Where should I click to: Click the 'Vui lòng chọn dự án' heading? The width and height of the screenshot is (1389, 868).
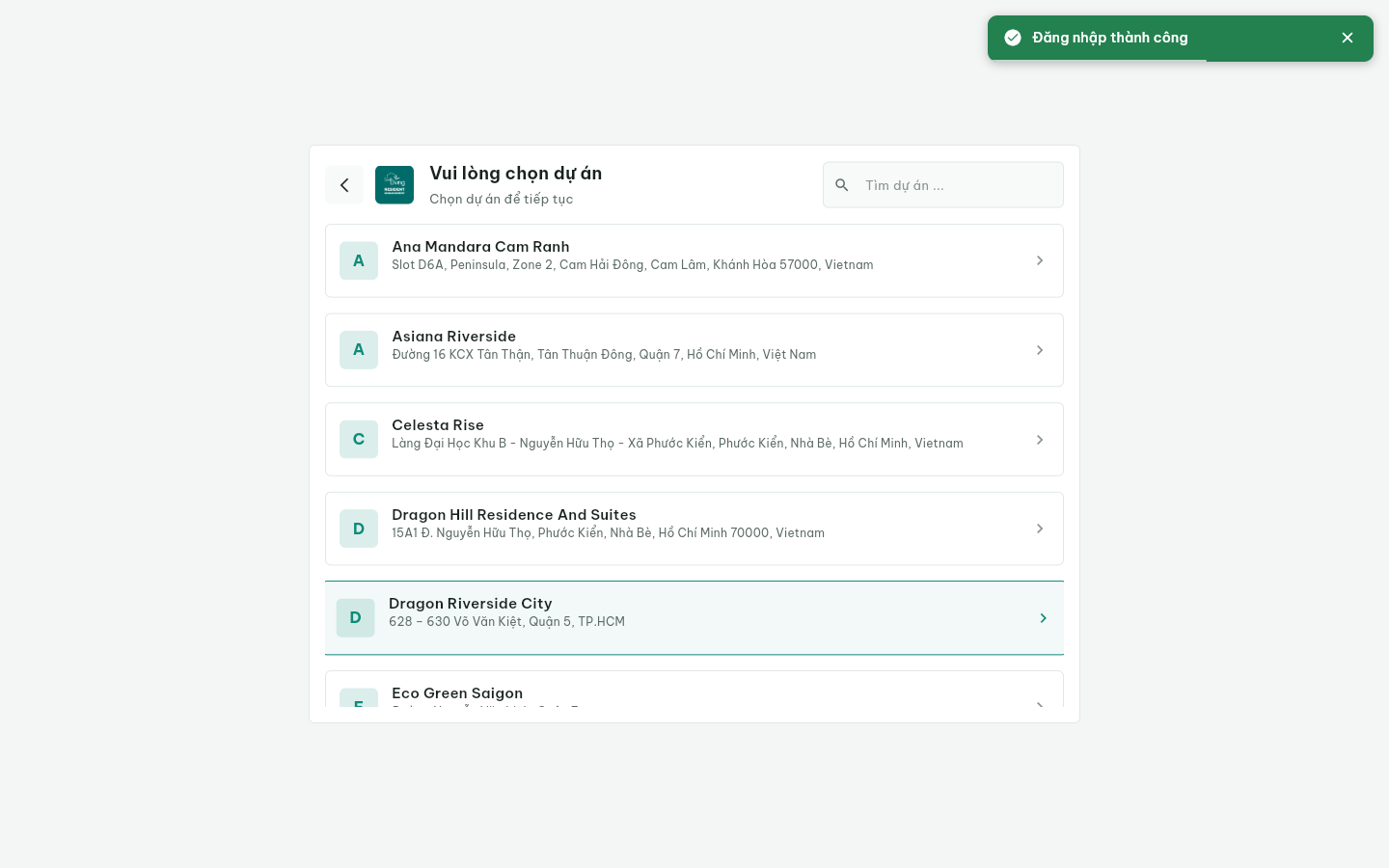515,174
